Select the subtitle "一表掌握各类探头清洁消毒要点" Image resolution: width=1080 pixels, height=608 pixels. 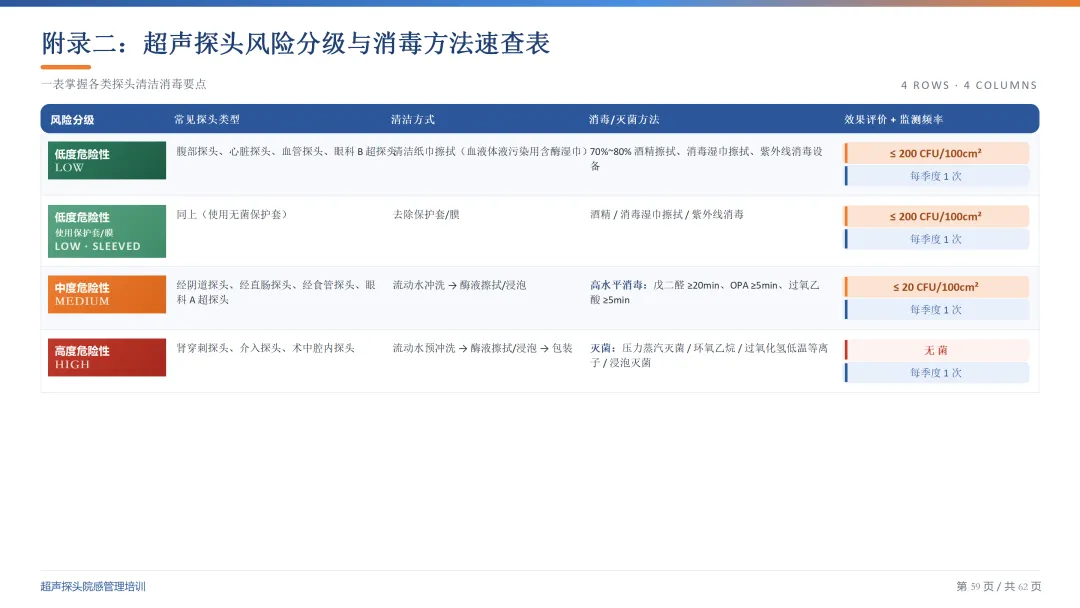point(123,84)
